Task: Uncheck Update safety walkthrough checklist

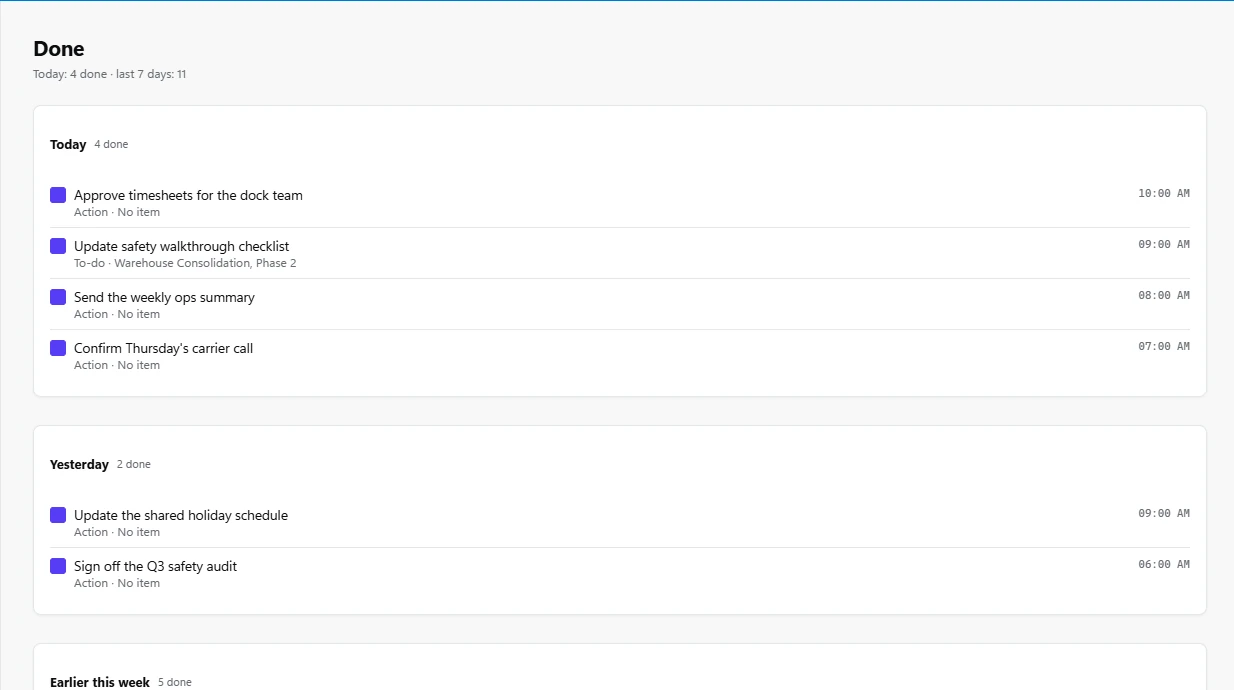Action: click(x=58, y=246)
